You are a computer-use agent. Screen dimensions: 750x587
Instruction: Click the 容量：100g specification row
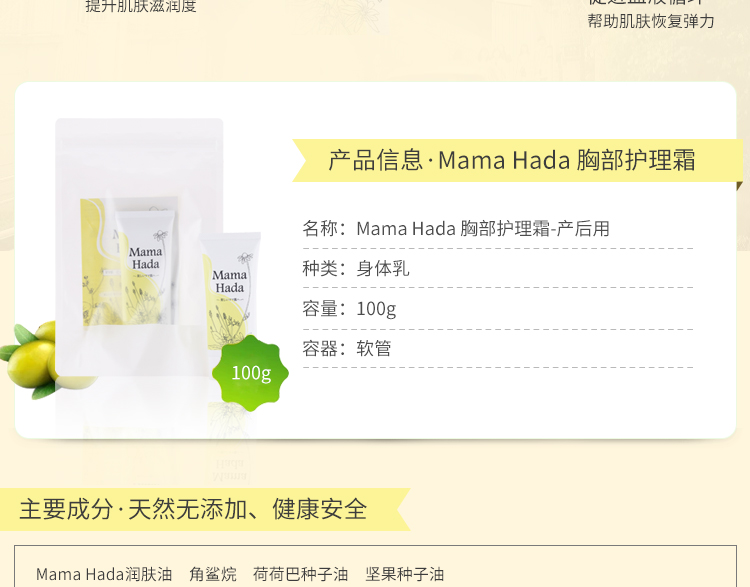[497, 309]
